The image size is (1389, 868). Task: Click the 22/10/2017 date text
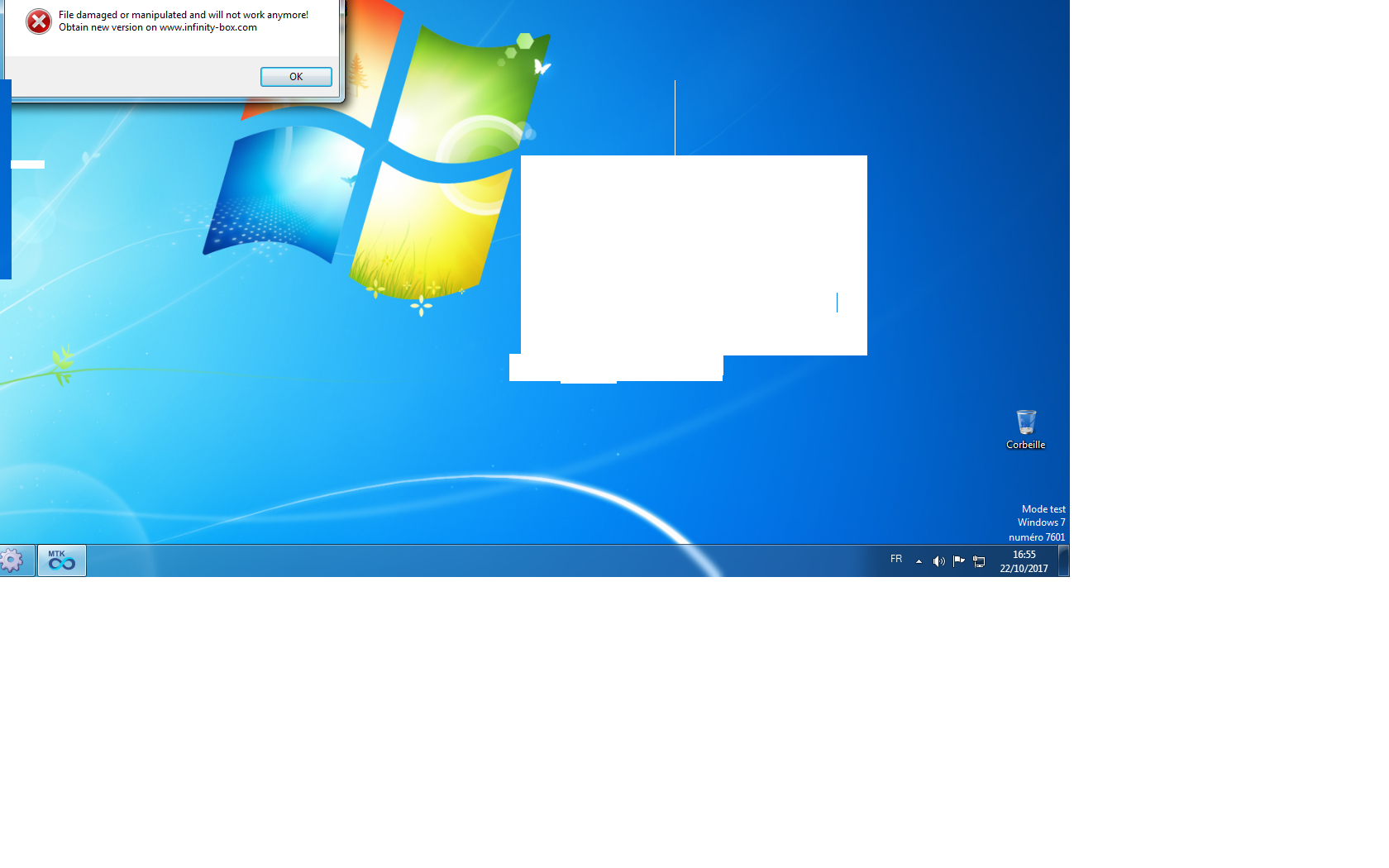pos(1024,569)
